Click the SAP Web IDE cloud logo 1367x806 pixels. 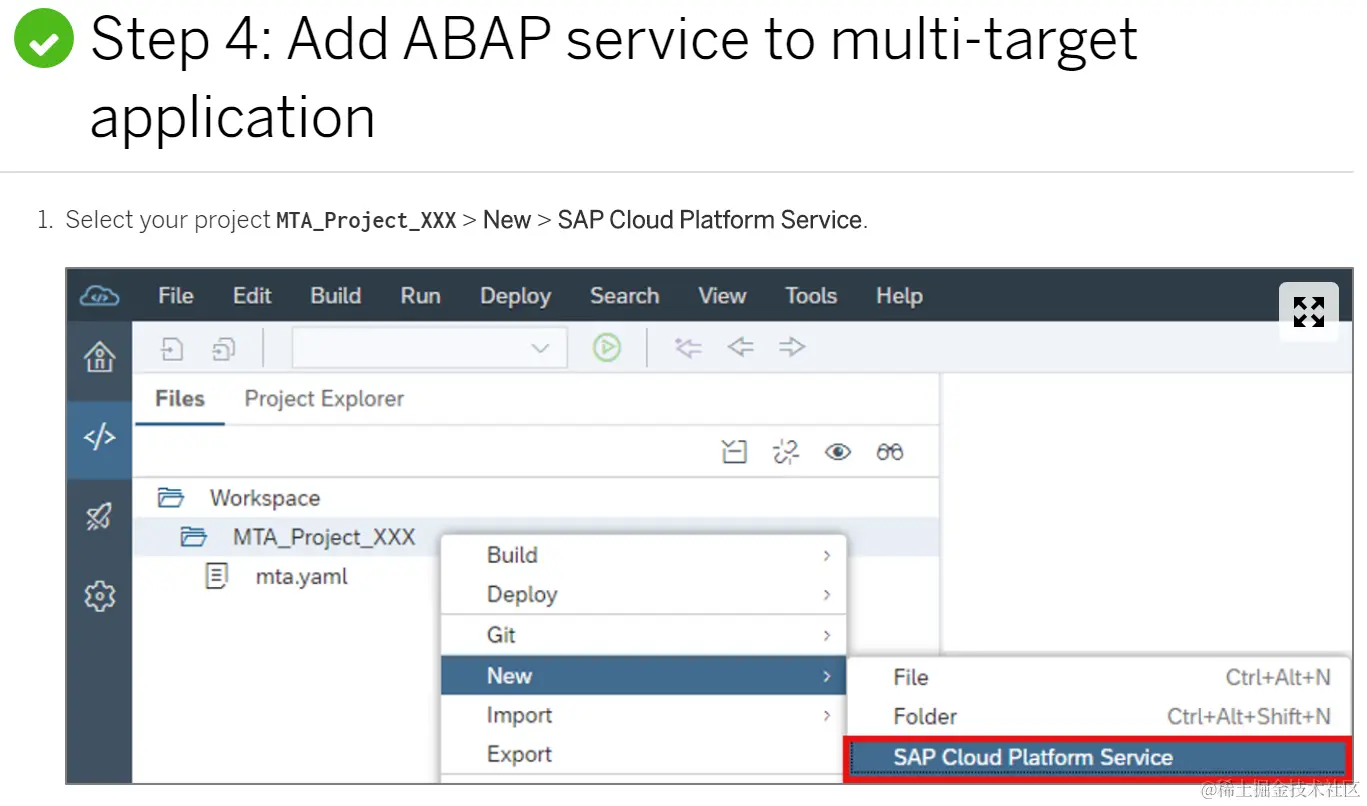(99, 296)
